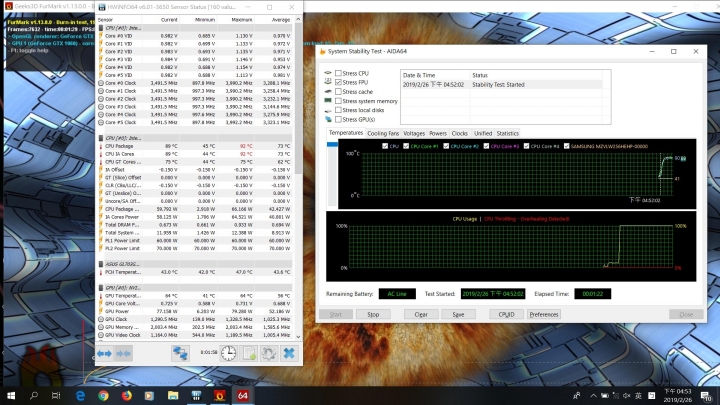This screenshot has width=720, height=405.
Task: Open Task View on taskbar
Action: 56,395
